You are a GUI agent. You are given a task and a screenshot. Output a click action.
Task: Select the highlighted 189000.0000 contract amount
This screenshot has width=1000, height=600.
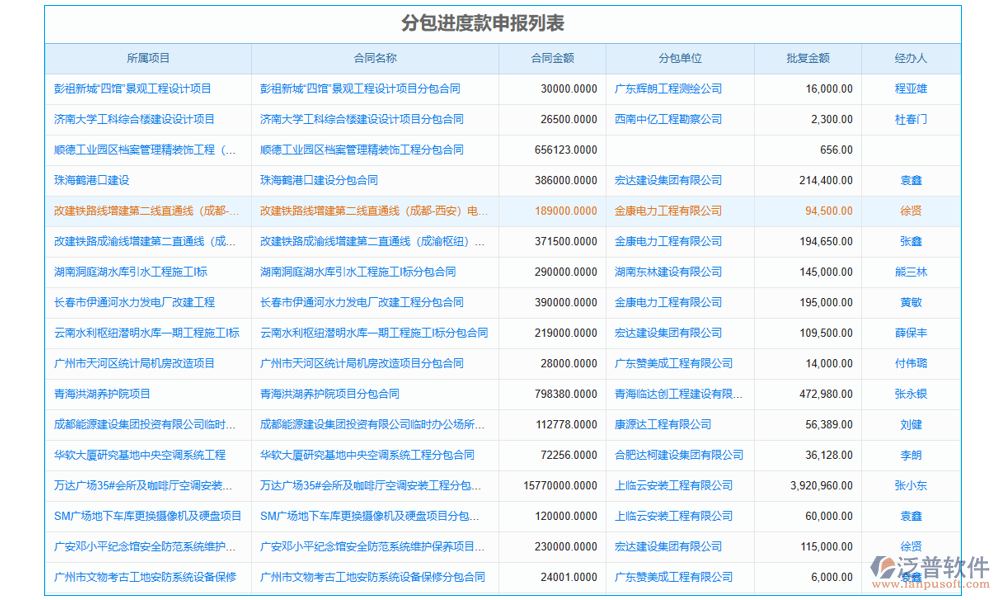[x=565, y=211]
